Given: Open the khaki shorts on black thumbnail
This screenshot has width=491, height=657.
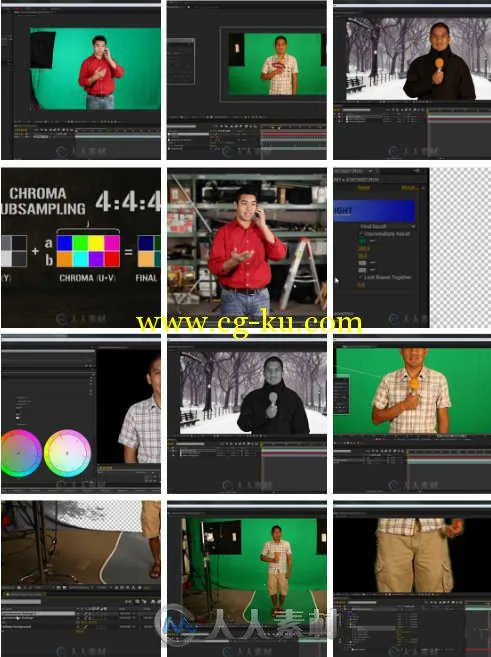Looking at the screenshot, I should 412,578.
